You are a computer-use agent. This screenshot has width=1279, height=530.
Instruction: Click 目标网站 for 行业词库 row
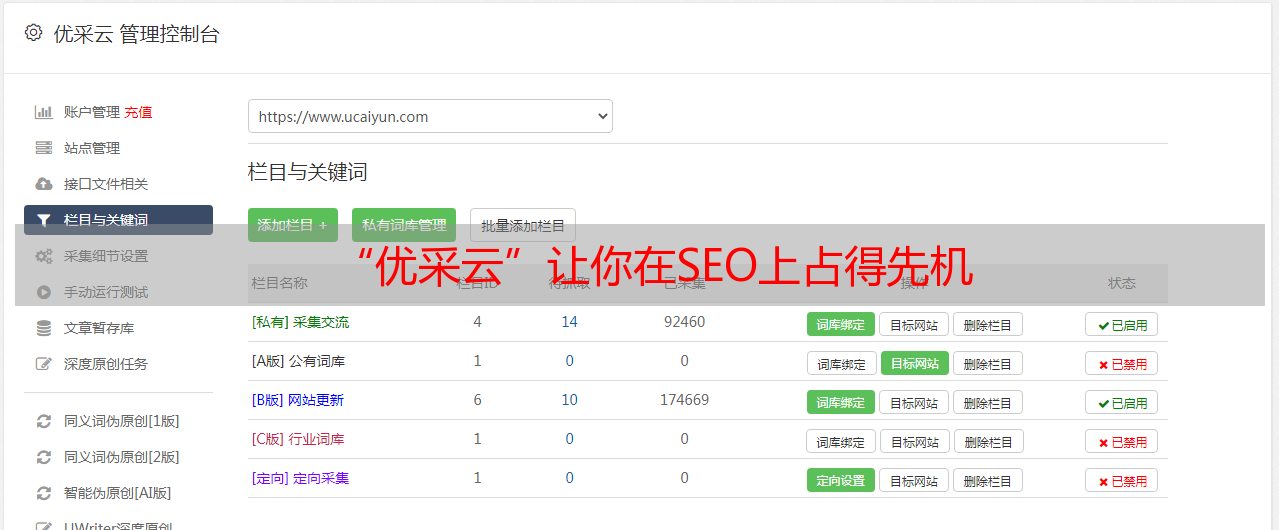tap(915, 441)
